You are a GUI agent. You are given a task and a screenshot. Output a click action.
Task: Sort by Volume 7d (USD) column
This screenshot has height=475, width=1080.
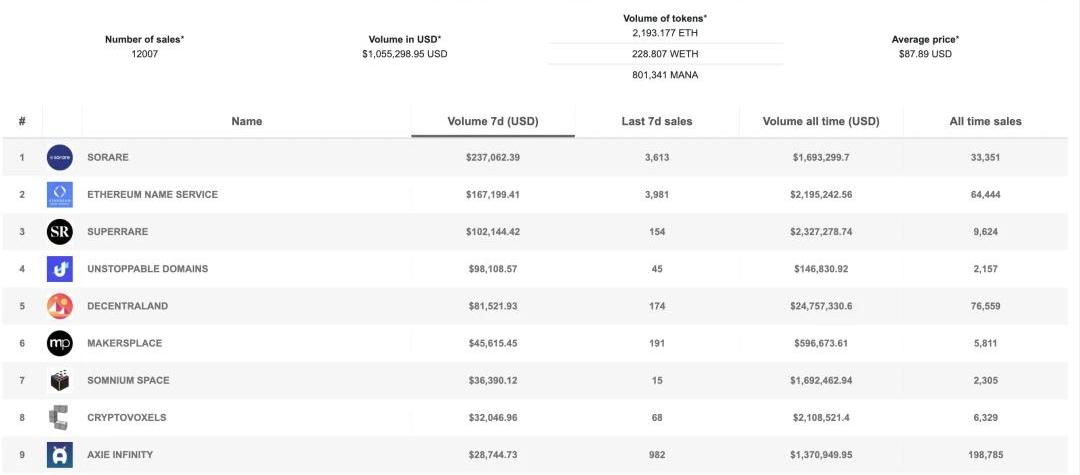click(492, 121)
